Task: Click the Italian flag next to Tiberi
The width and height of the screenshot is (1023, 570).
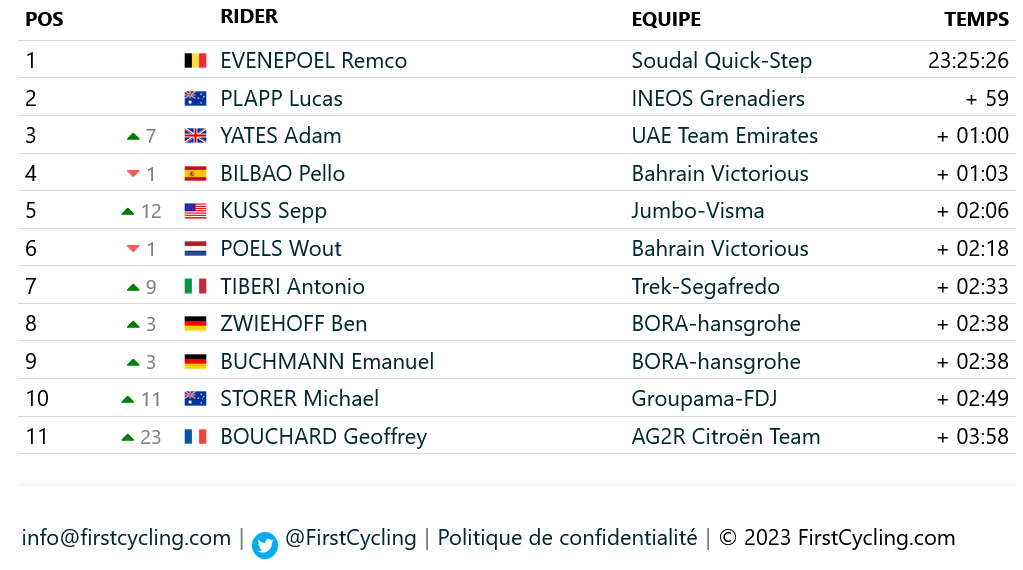Action: [195, 287]
